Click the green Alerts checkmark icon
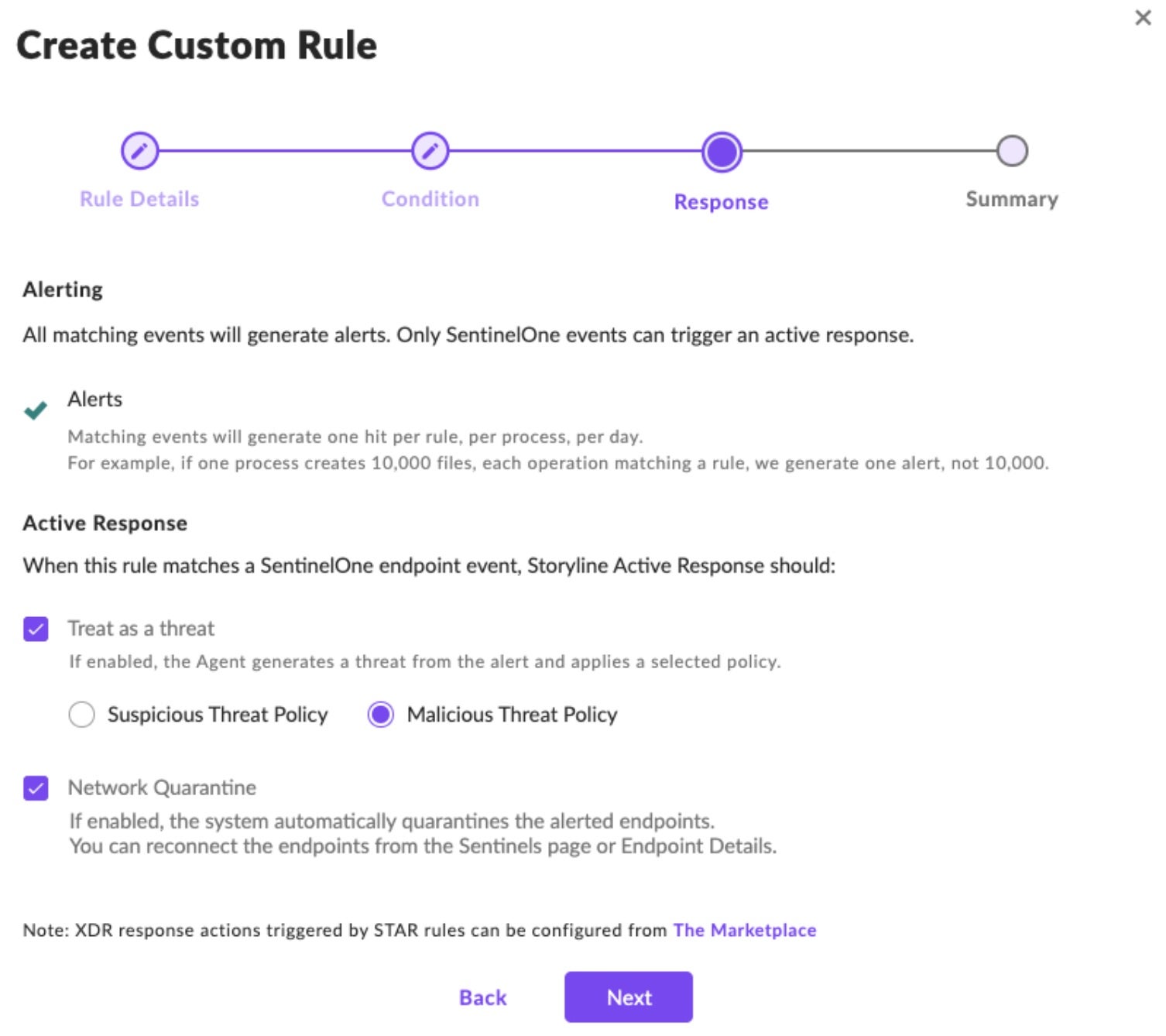This screenshot has width=1166, height=1036. (x=36, y=410)
